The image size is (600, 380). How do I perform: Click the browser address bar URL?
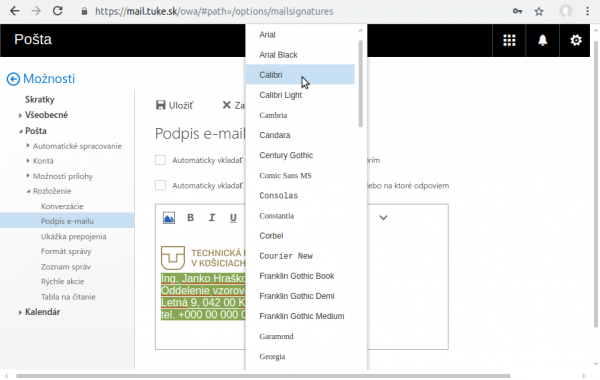(x=214, y=11)
